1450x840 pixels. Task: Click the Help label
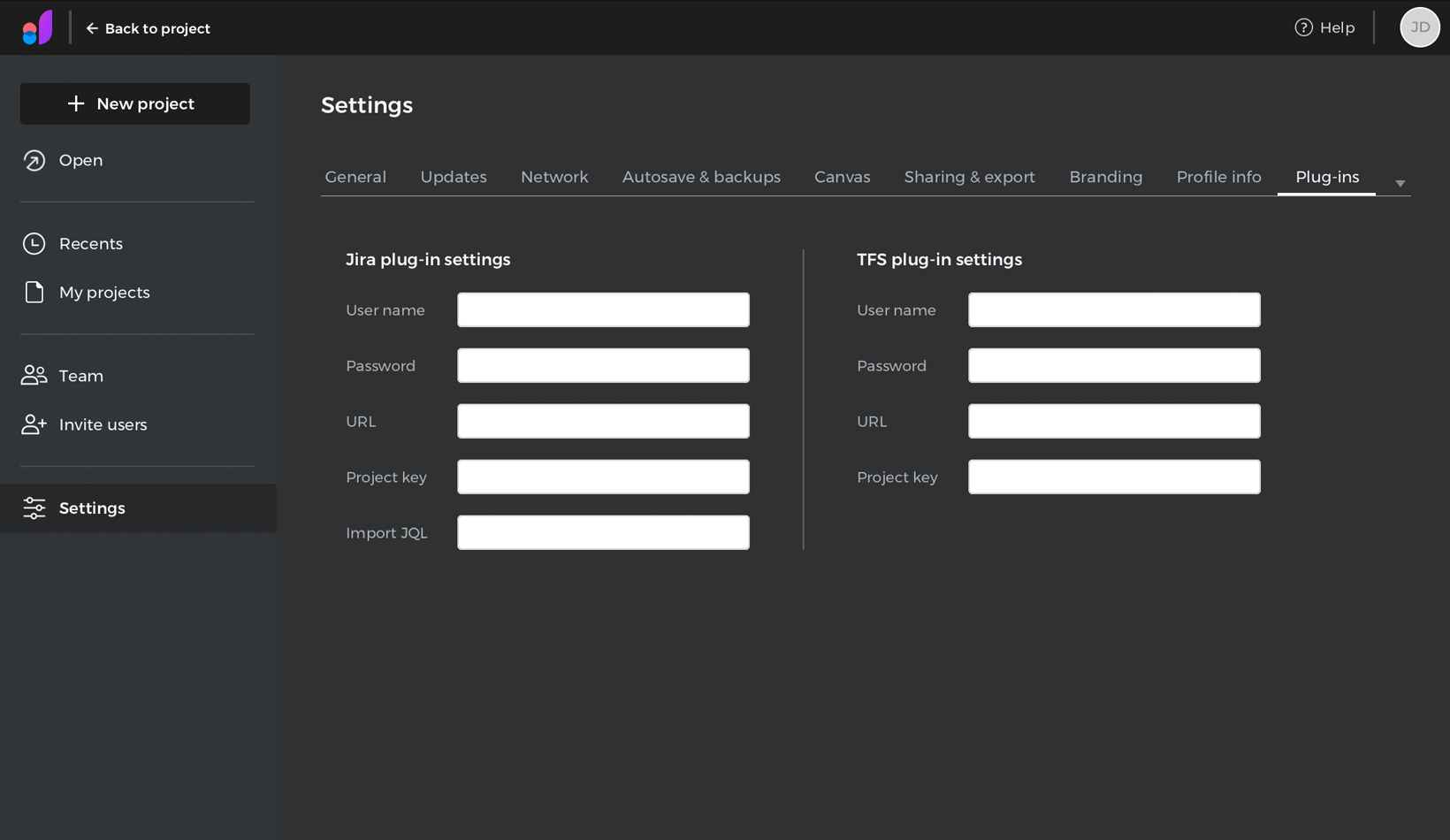point(1337,27)
